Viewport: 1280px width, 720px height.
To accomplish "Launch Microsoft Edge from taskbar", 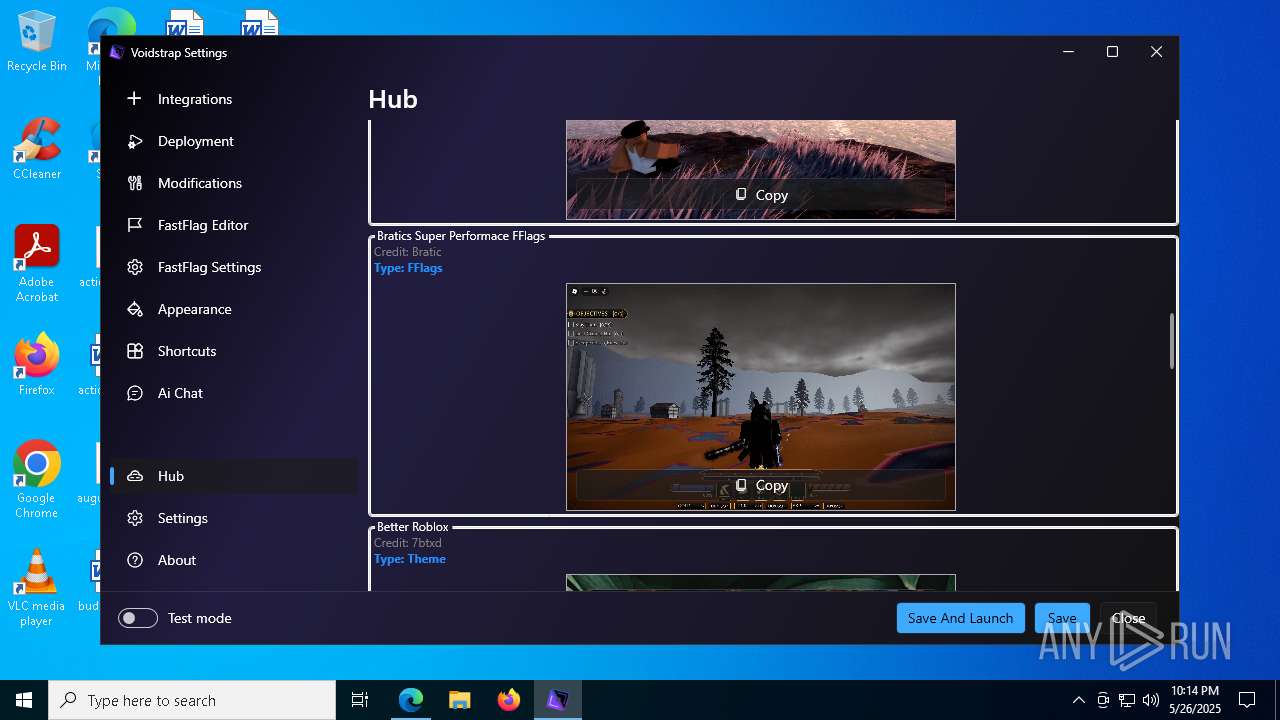I will [411, 700].
